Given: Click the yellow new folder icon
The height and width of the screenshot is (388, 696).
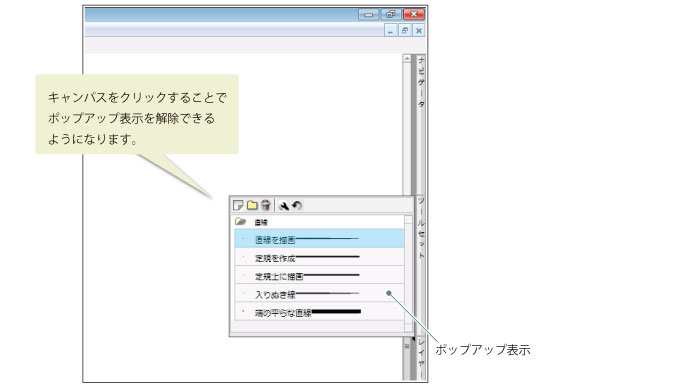Looking at the screenshot, I should (x=252, y=205).
